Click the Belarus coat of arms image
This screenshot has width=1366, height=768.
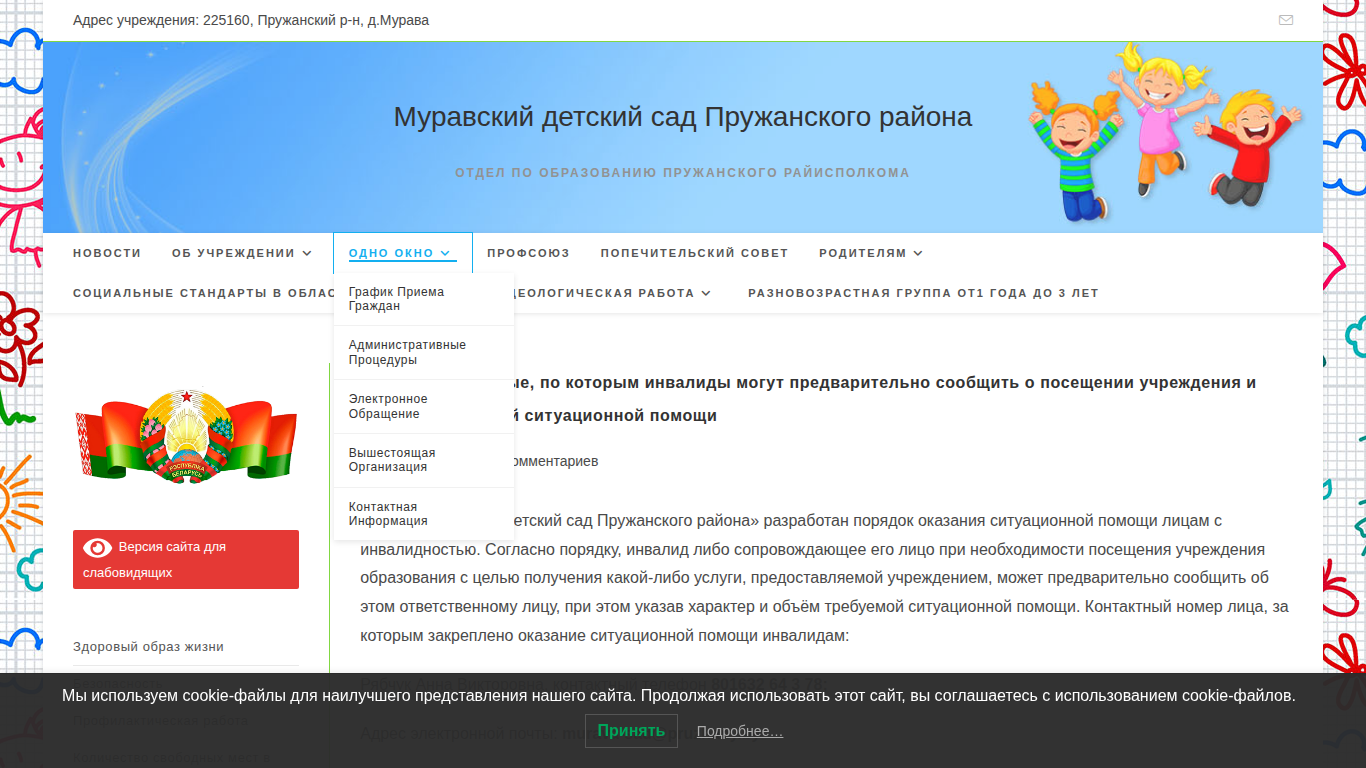coord(186,436)
